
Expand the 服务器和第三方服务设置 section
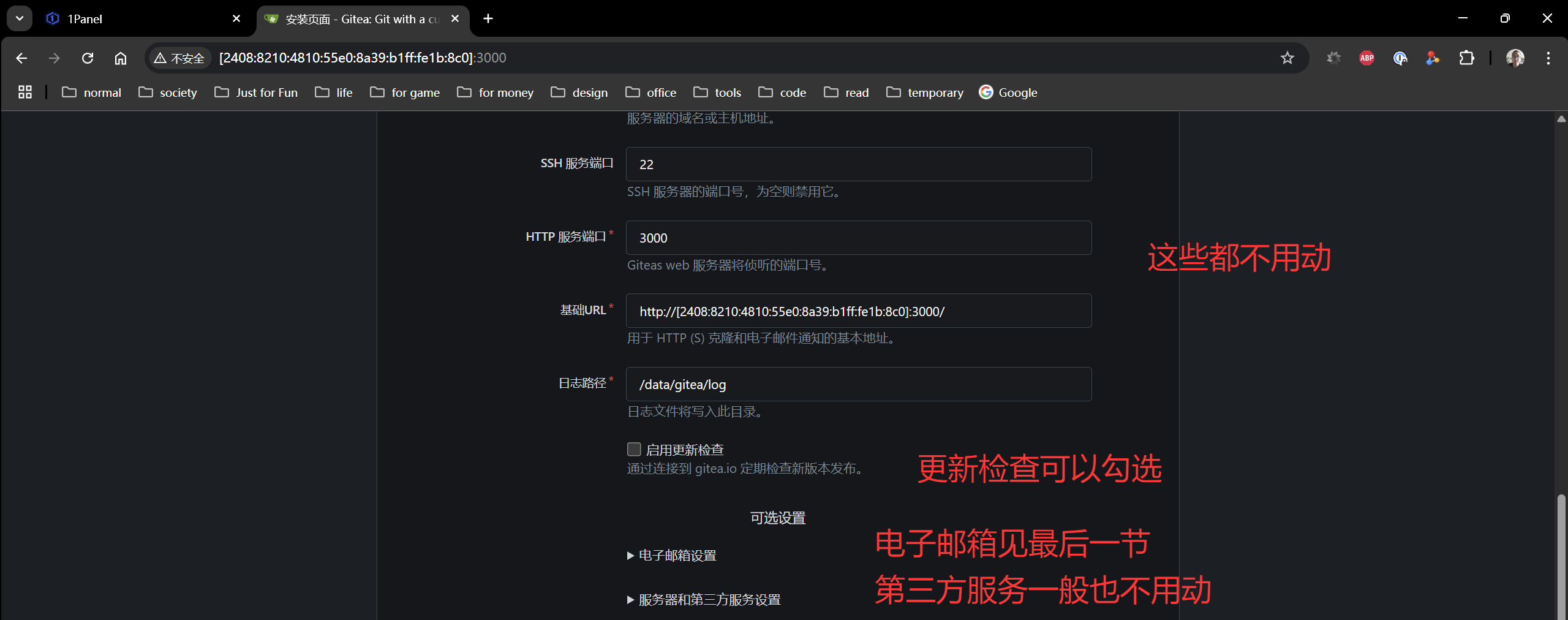pos(709,600)
